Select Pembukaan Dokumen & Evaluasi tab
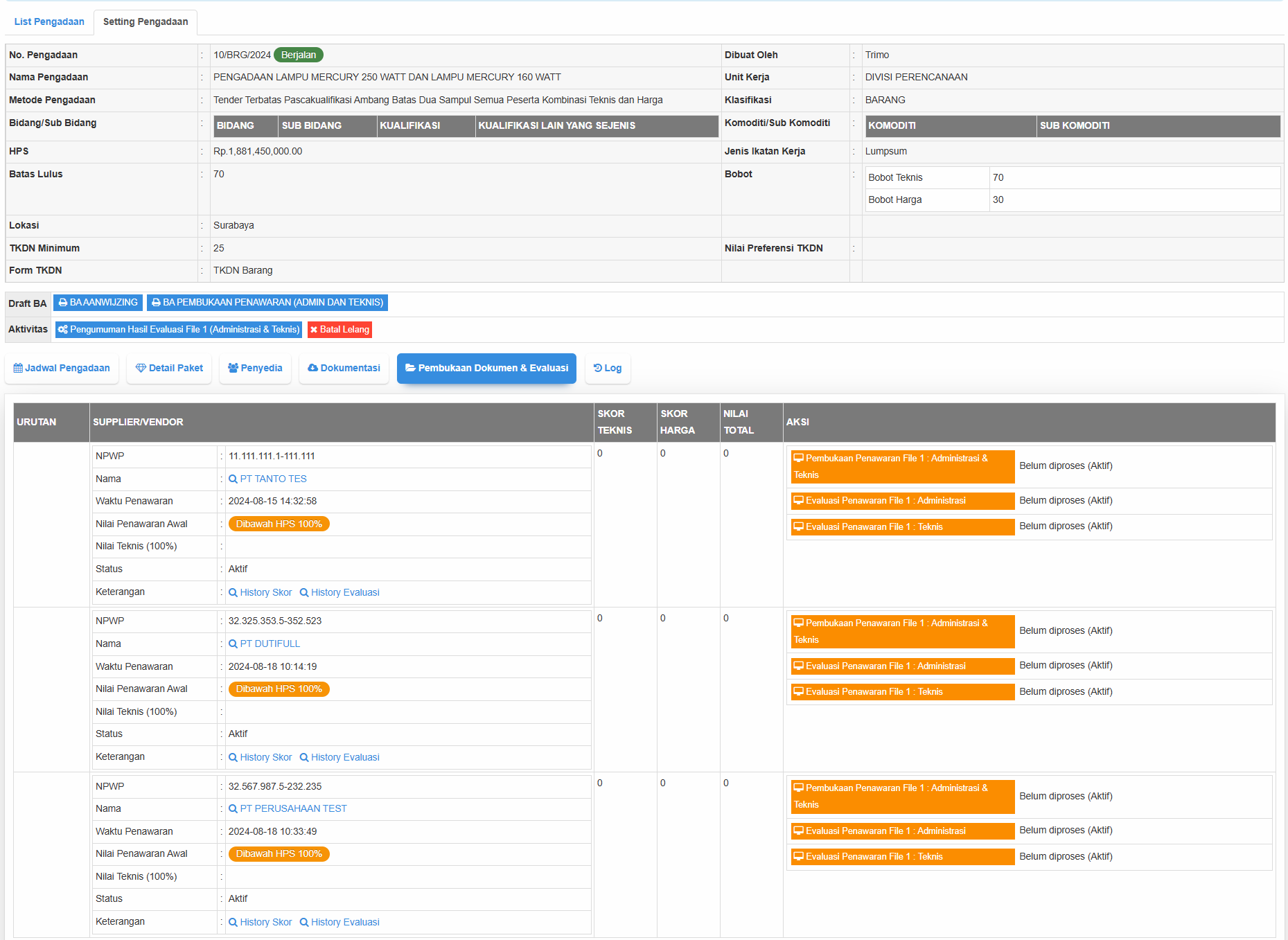 [486, 369]
